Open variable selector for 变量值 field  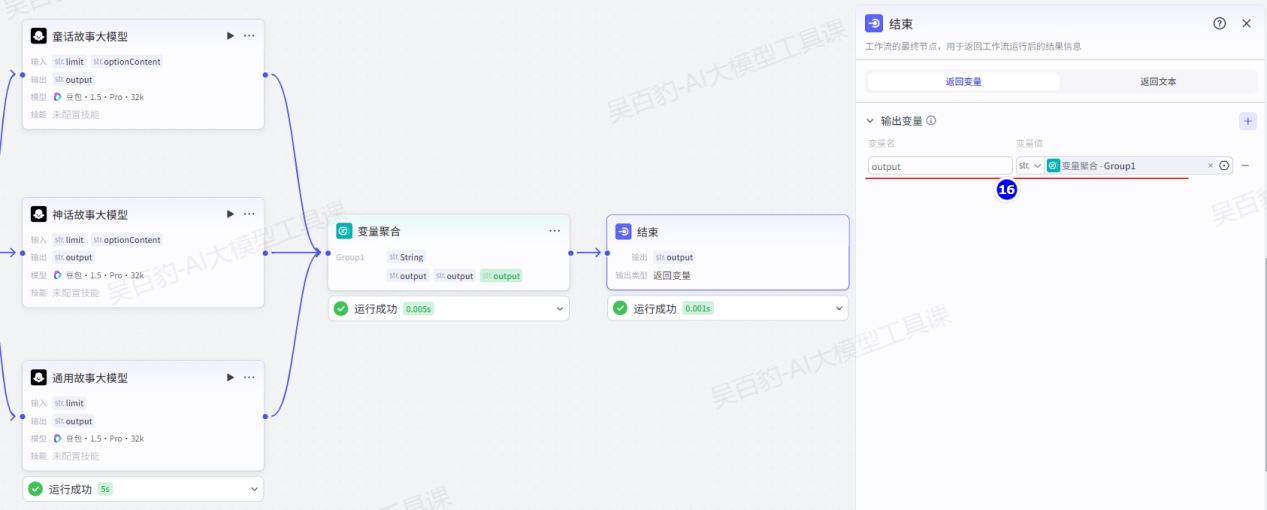coord(1224,166)
